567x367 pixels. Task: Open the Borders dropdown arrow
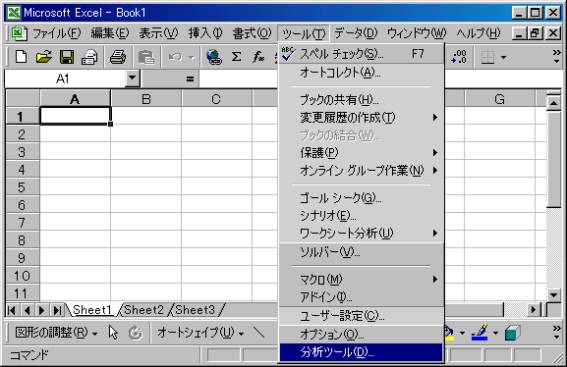pos(503,57)
